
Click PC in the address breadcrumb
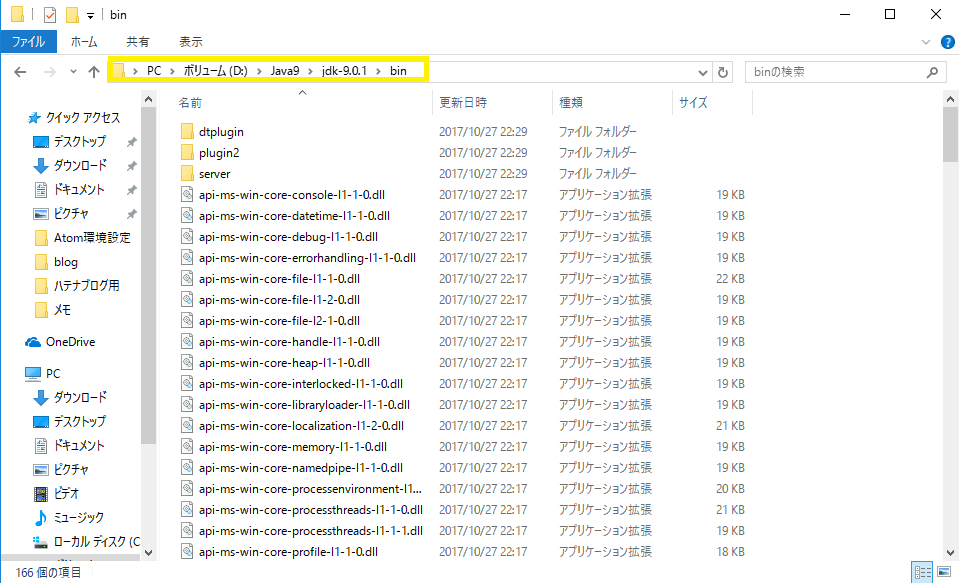154,71
